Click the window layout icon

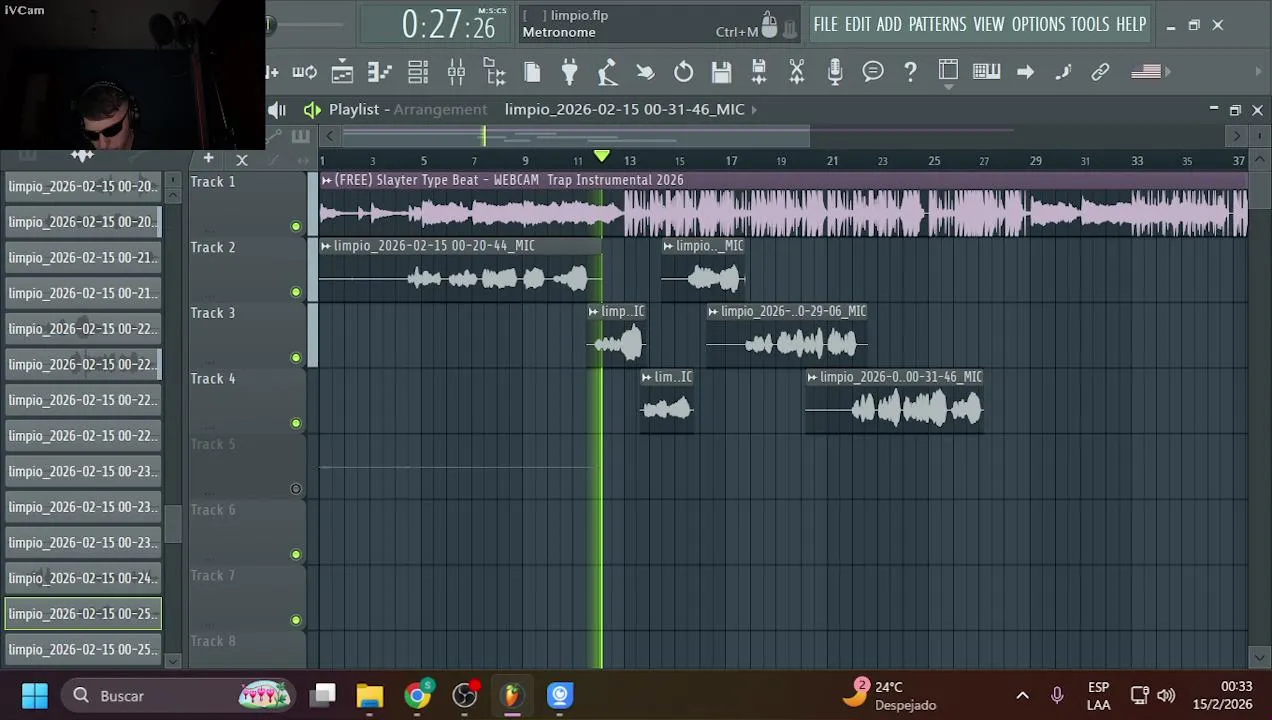click(x=948, y=70)
